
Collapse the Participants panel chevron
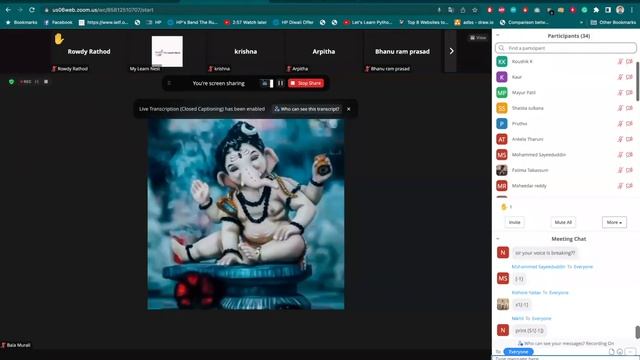tap(498, 36)
